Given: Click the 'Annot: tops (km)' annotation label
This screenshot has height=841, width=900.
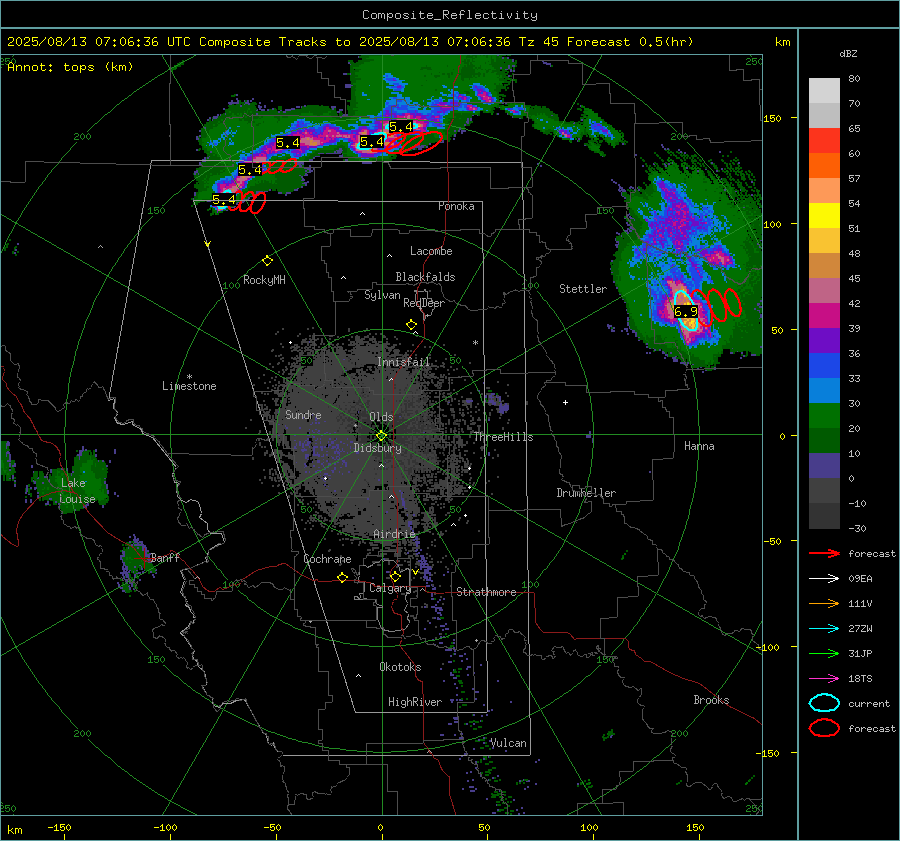Looking at the screenshot, I should pos(70,67).
